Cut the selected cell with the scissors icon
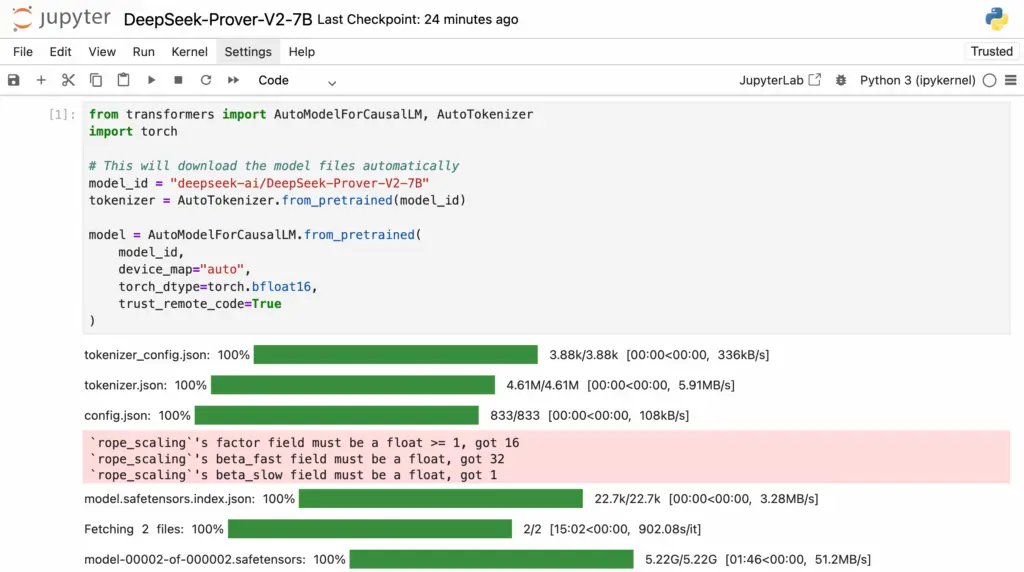 click(68, 80)
